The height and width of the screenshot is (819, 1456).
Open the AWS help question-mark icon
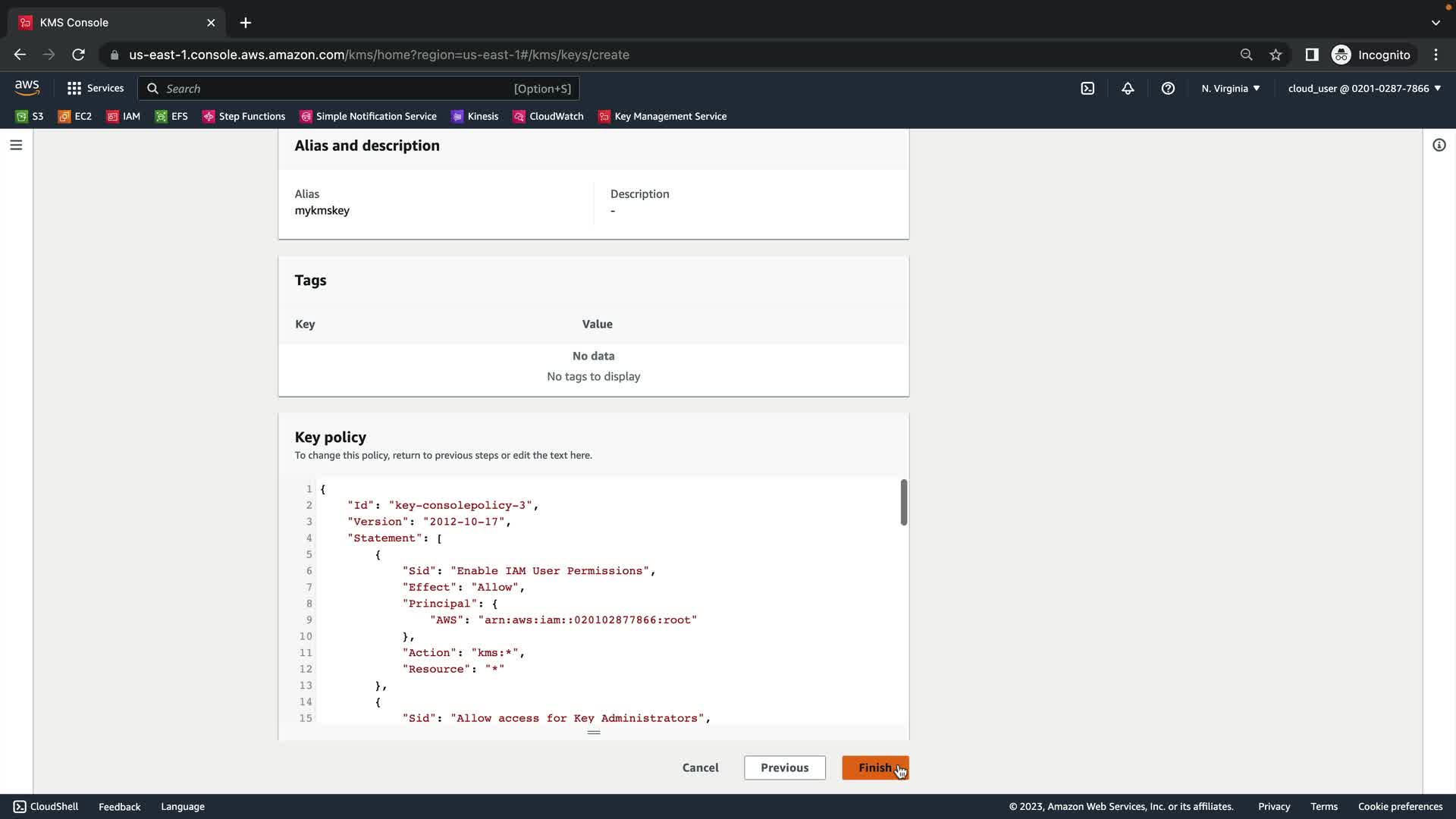(x=1168, y=89)
